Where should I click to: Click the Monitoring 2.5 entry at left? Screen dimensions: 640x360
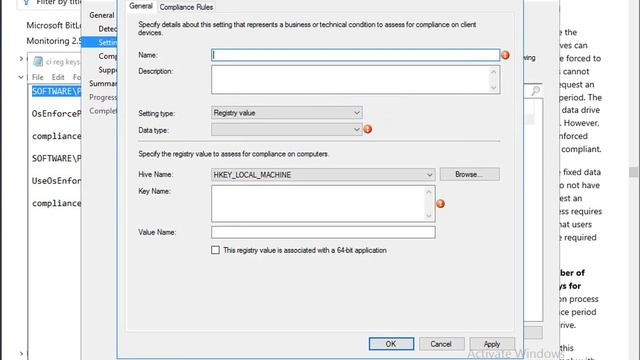54,41
